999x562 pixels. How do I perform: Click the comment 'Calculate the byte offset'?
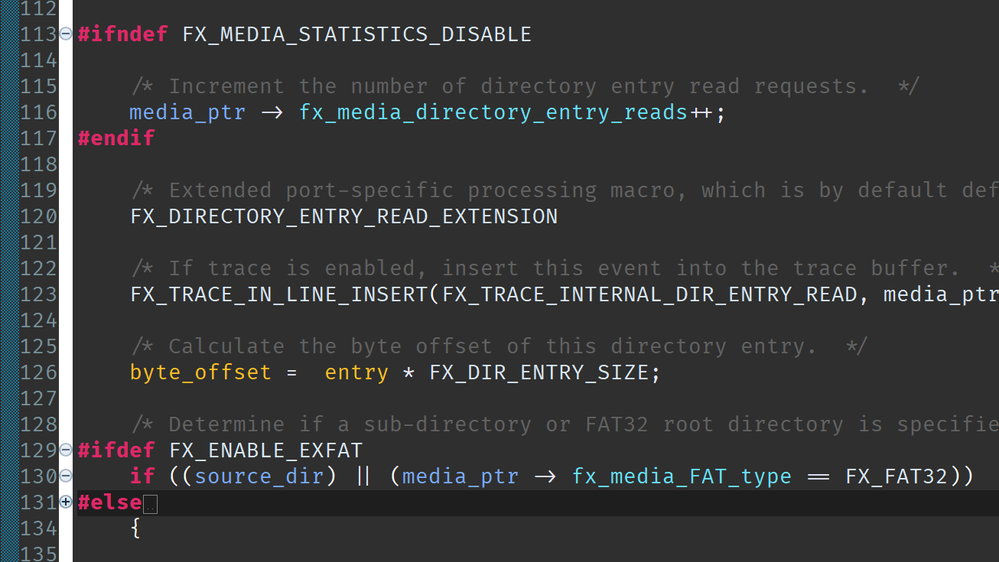click(x=499, y=346)
